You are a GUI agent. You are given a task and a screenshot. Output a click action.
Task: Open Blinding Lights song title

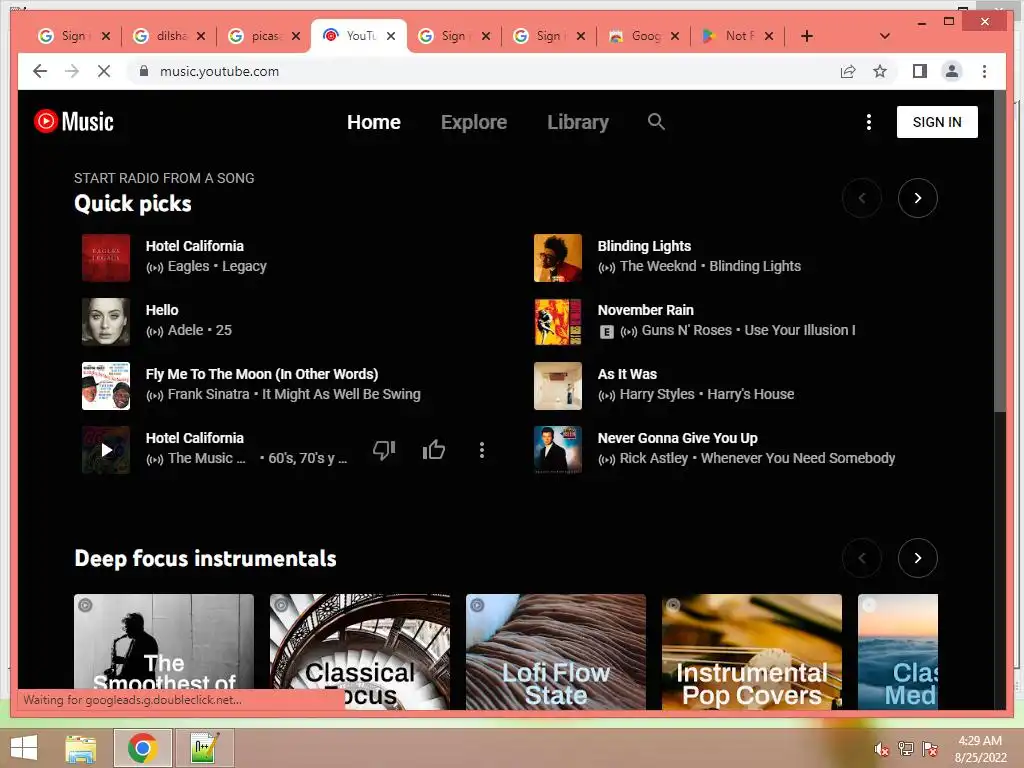click(644, 246)
